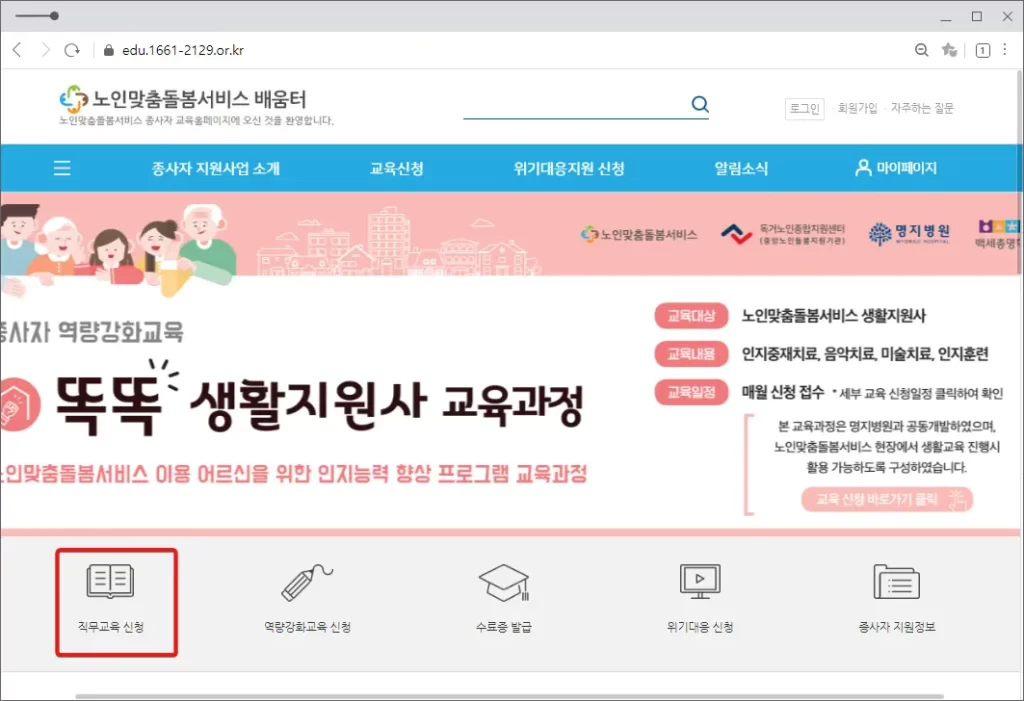Go to 알림소식 in the navigation bar
This screenshot has height=701, width=1024.
click(x=741, y=169)
